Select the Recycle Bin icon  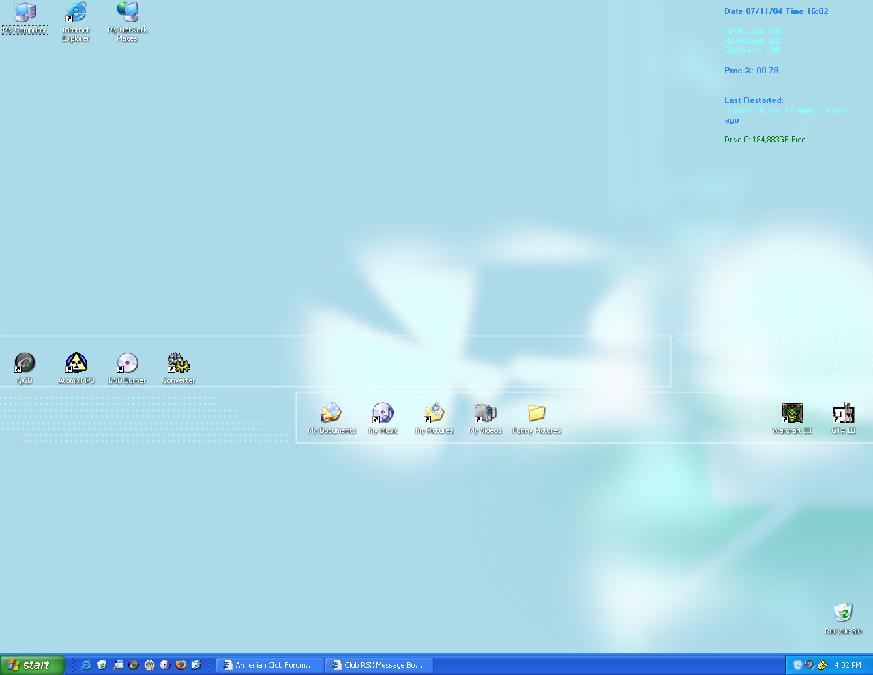tap(843, 613)
